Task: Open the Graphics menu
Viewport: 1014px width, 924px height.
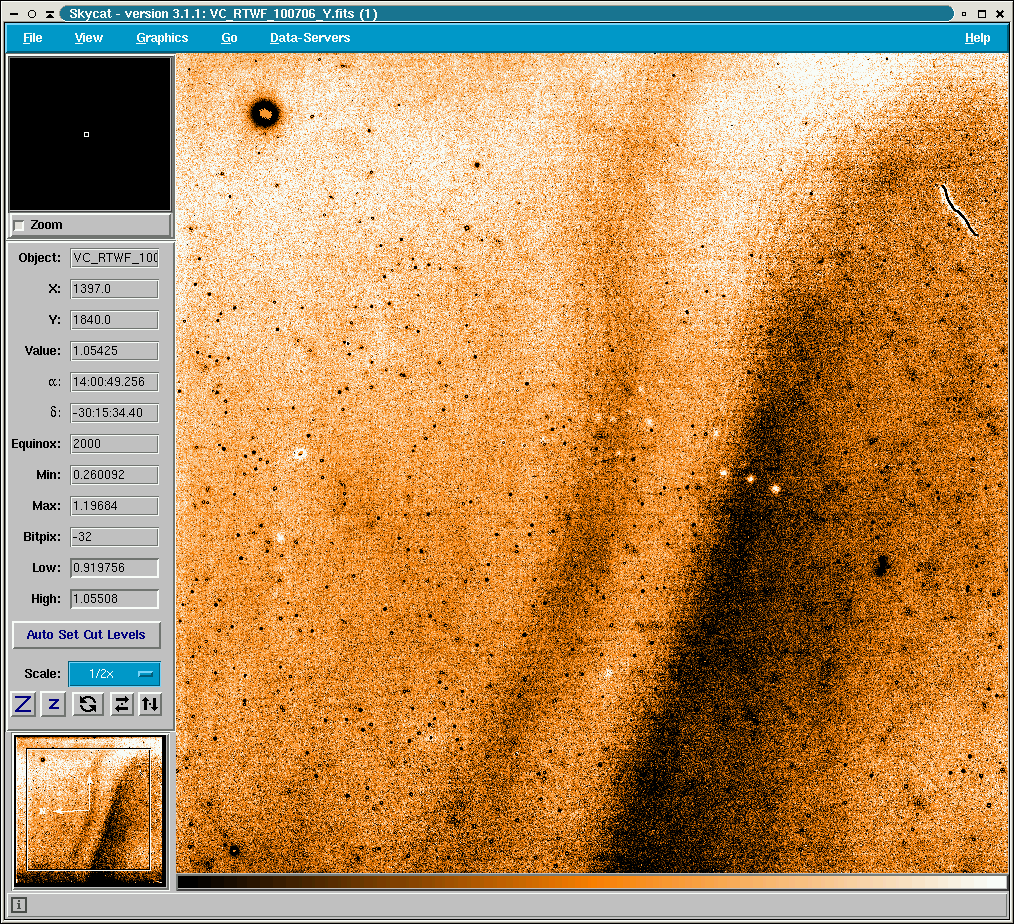Action: (x=162, y=38)
